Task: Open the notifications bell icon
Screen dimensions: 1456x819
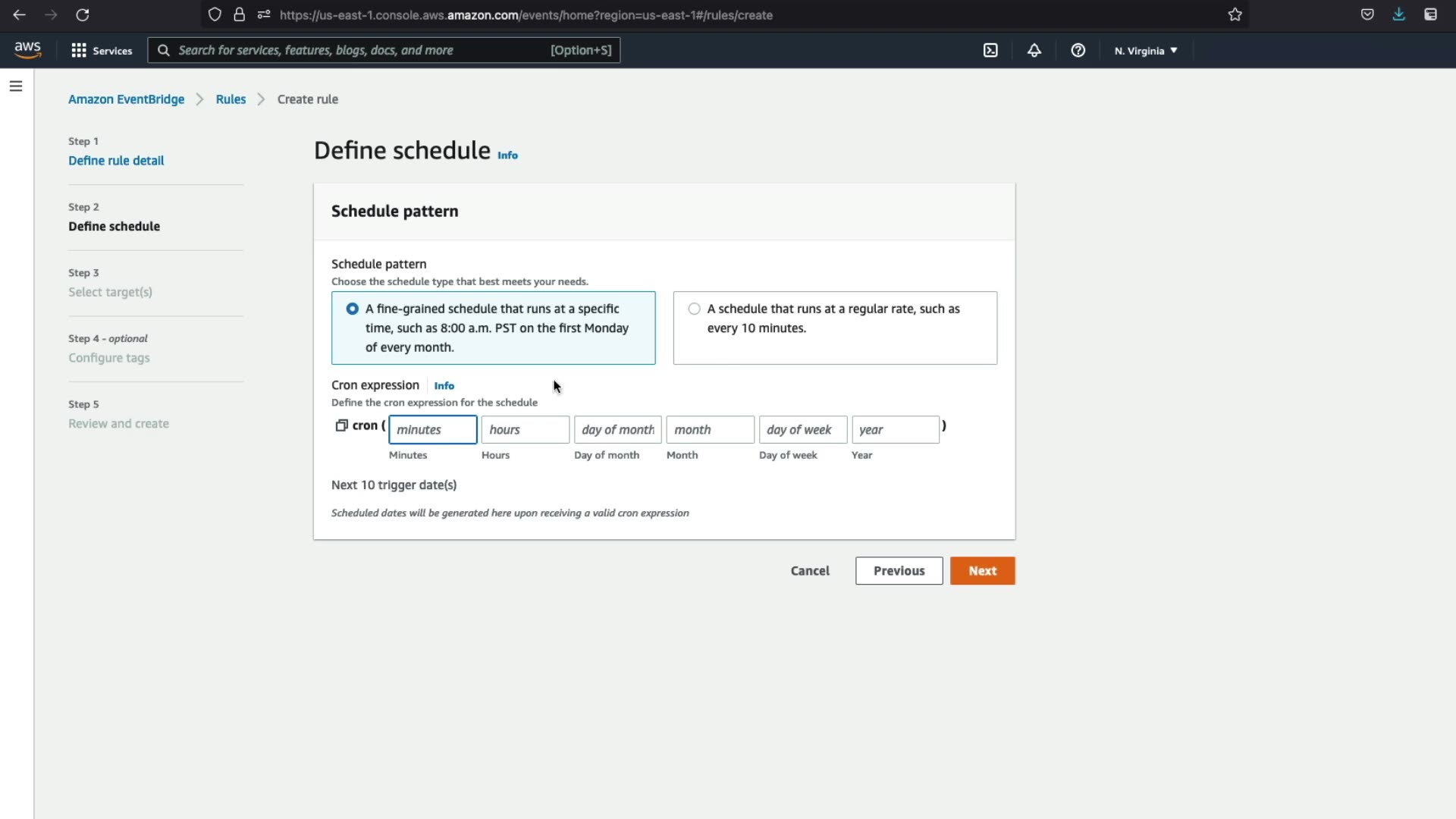Action: [1034, 50]
